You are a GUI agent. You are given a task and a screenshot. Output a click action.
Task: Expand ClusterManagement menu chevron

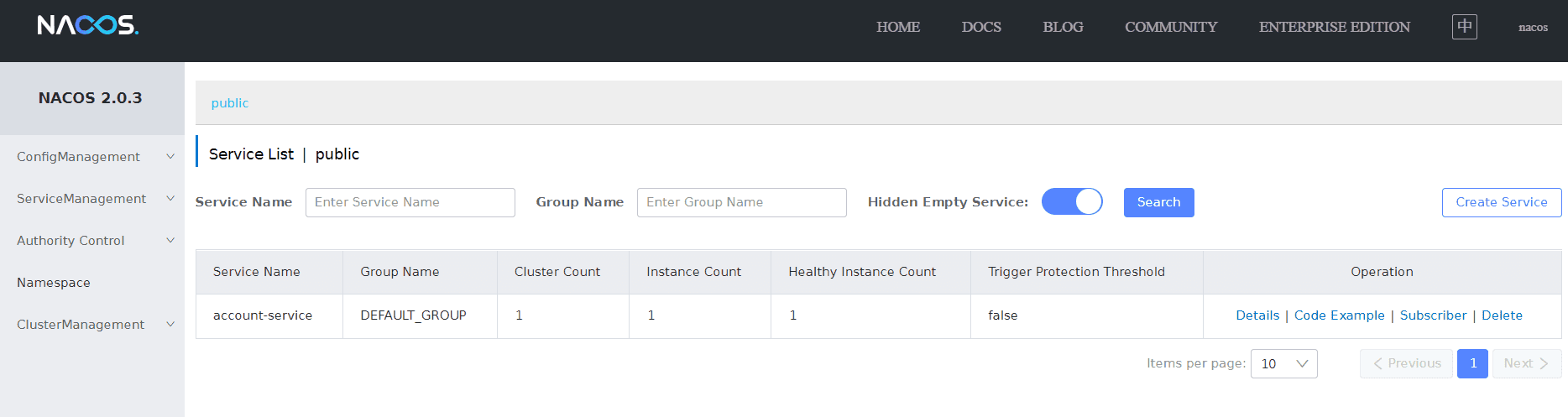(x=170, y=325)
